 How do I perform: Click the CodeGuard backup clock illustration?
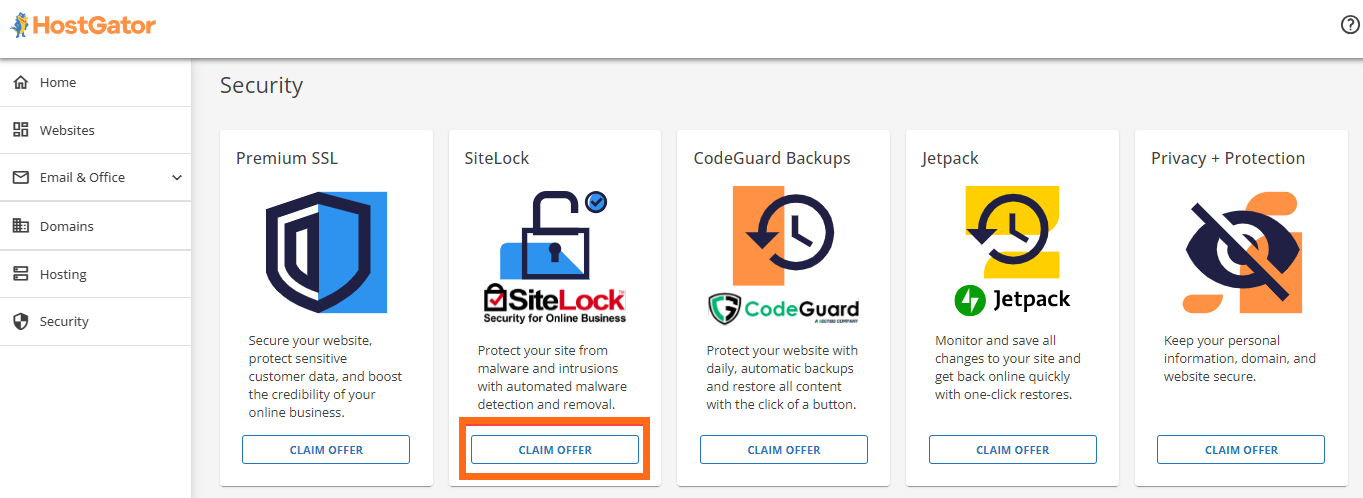[784, 235]
